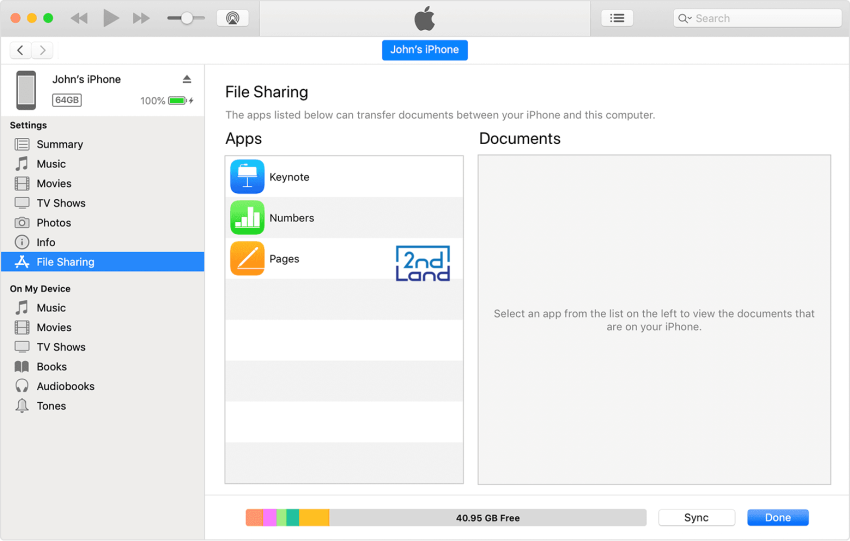850x541 pixels.
Task: Click the Numbers app name
Action: point(292,217)
